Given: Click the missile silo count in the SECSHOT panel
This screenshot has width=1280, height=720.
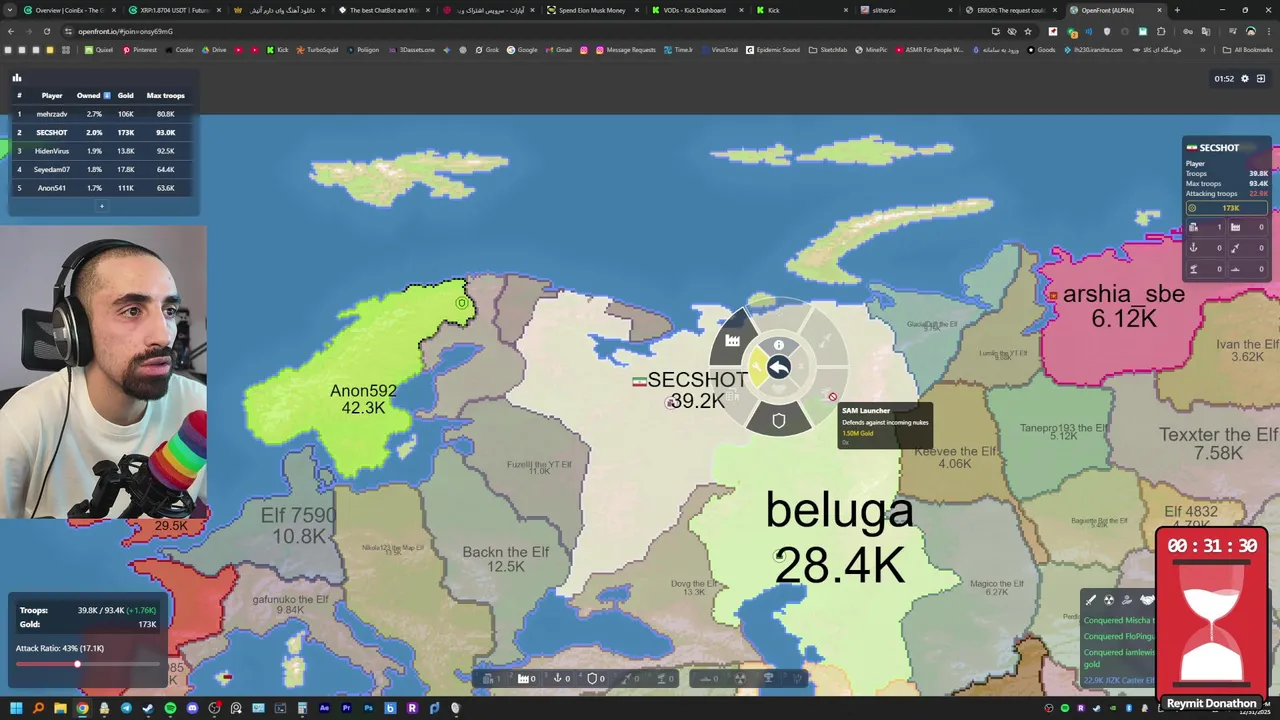Looking at the screenshot, I should [x=1248, y=248].
